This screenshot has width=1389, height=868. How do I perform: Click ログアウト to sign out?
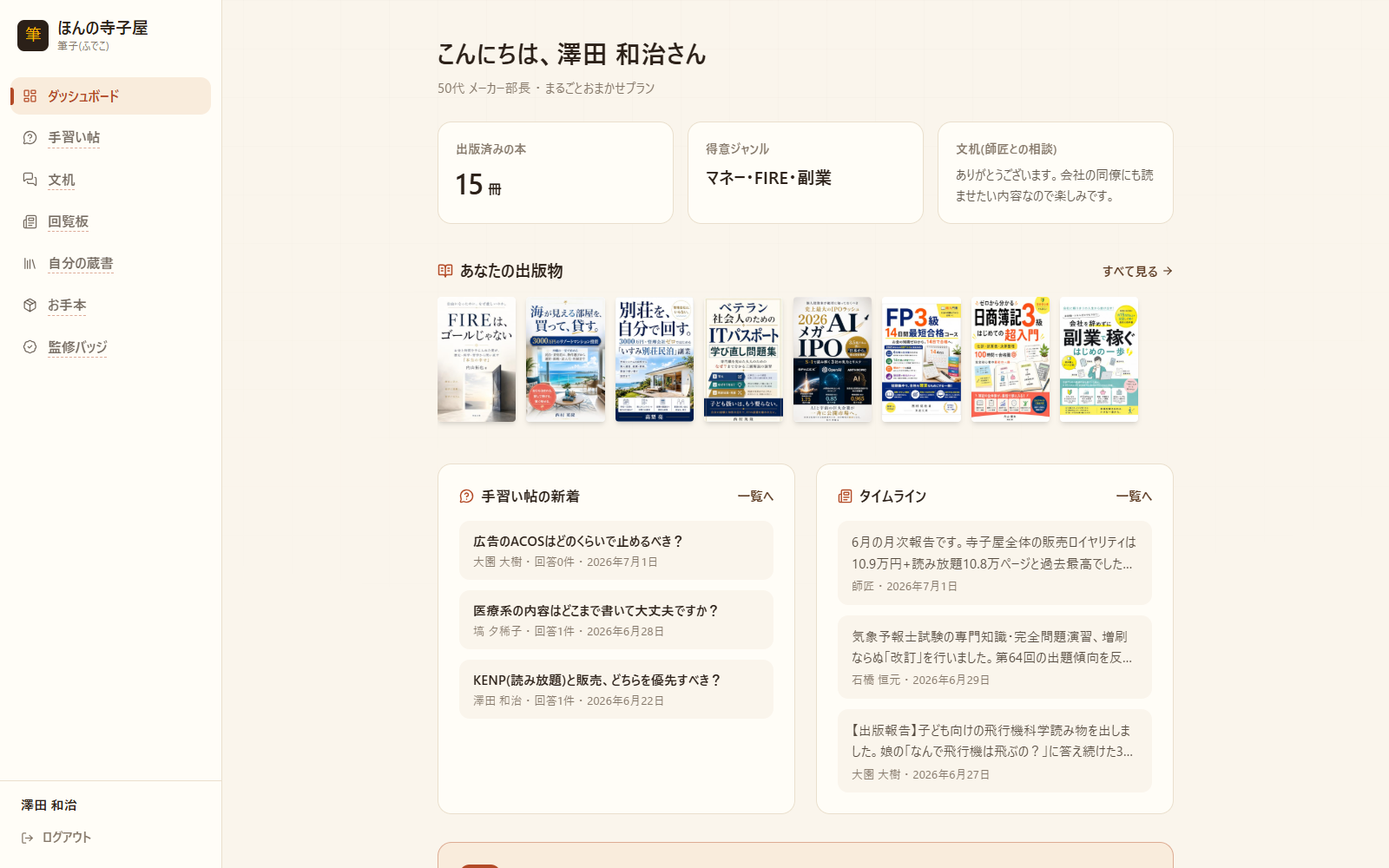(x=56, y=838)
